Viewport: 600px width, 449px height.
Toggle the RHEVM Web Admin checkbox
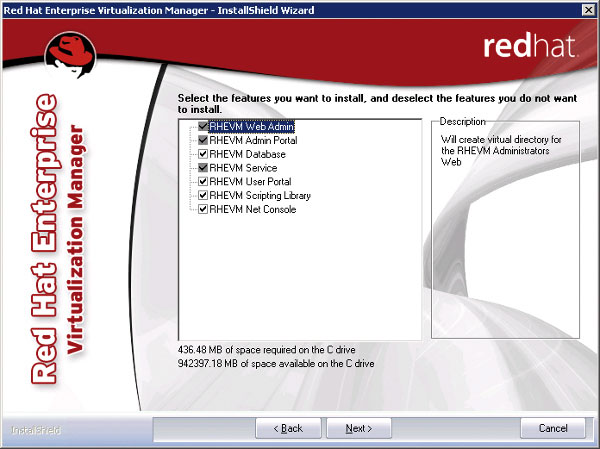click(x=203, y=126)
